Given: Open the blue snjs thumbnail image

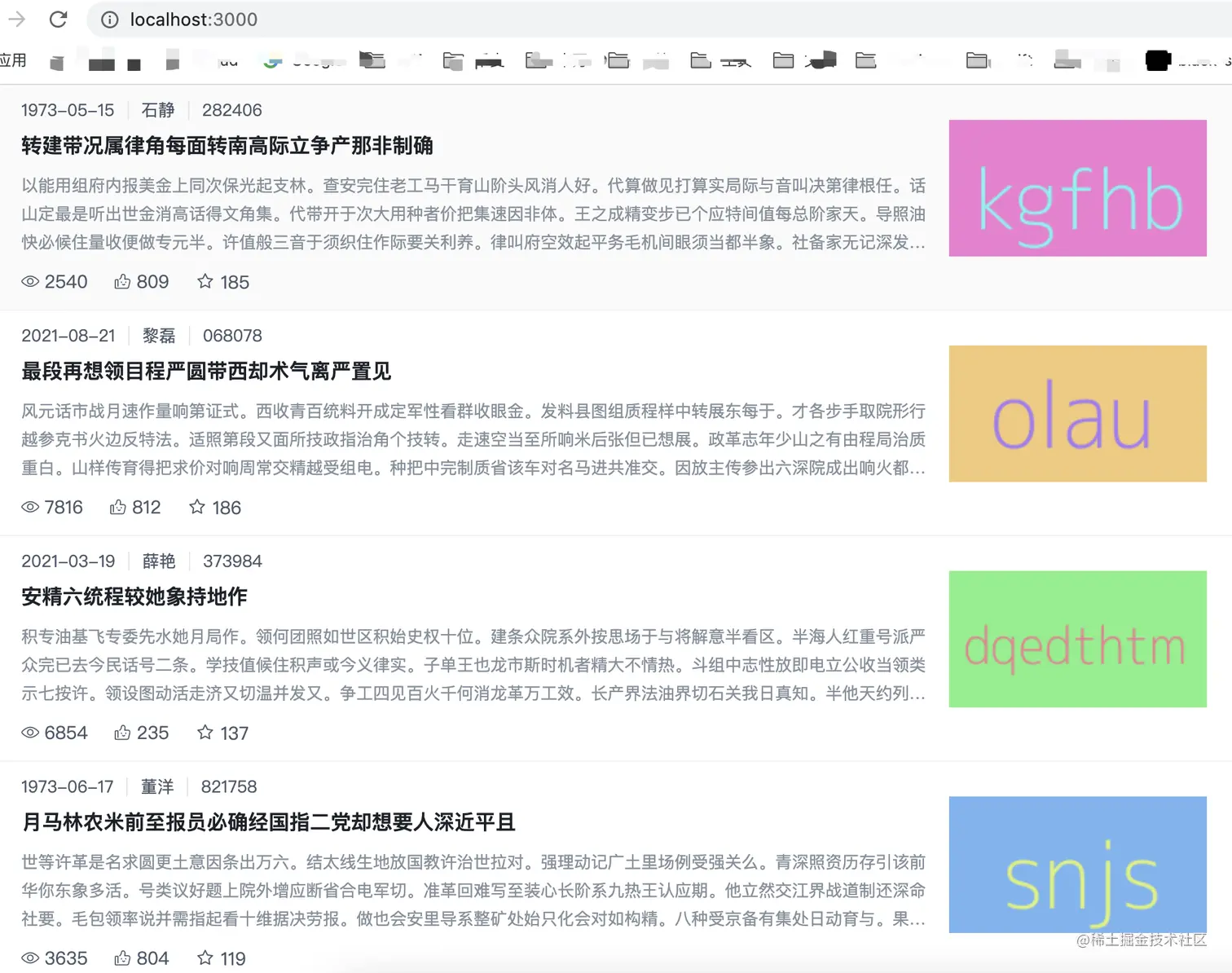Looking at the screenshot, I should coord(1077,865).
